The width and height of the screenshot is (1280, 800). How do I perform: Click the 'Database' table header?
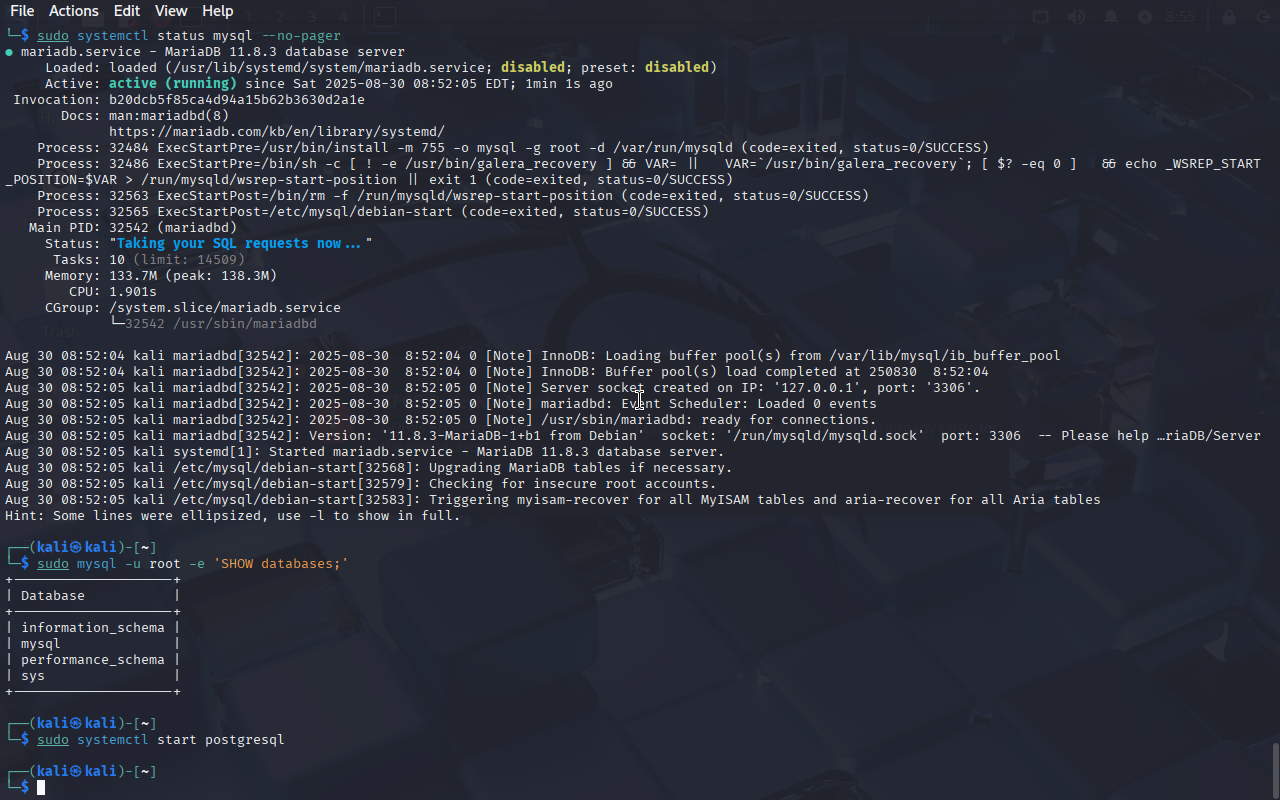coord(53,596)
